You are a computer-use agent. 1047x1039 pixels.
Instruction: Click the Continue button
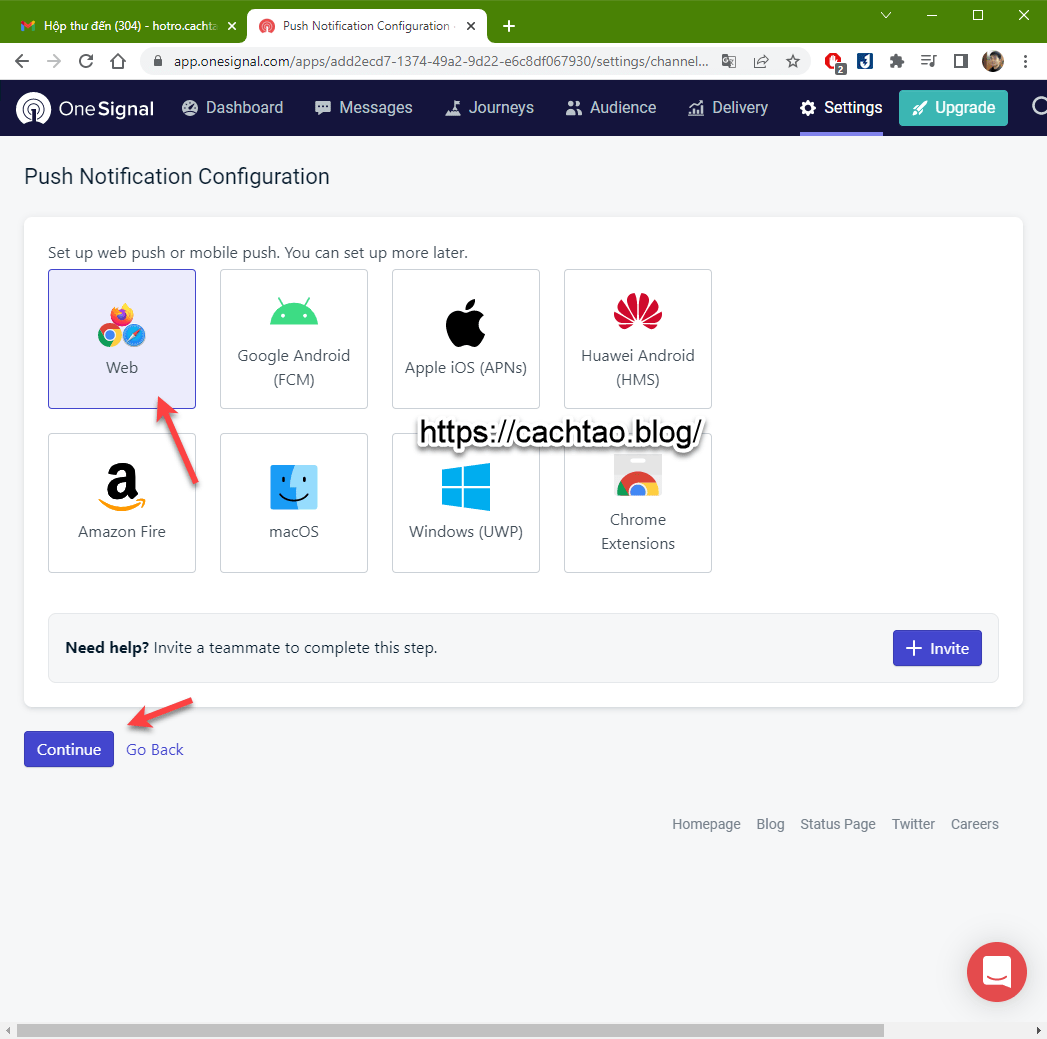tap(69, 749)
